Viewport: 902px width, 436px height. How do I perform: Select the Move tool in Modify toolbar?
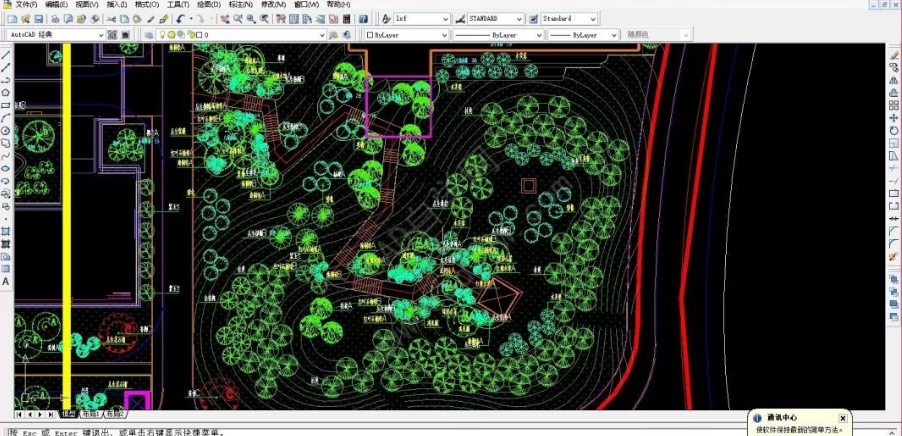click(894, 118)
